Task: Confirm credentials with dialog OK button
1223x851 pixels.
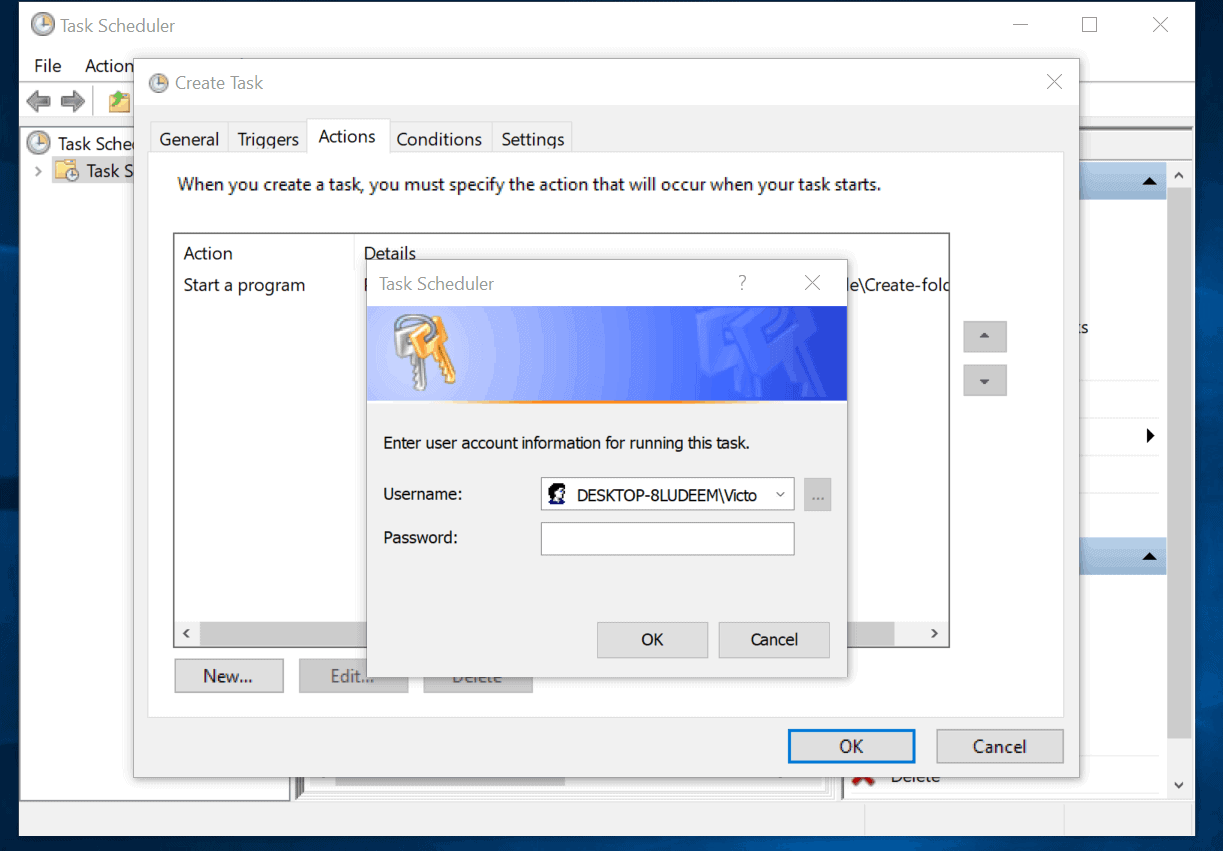Action: click(652, 640)
